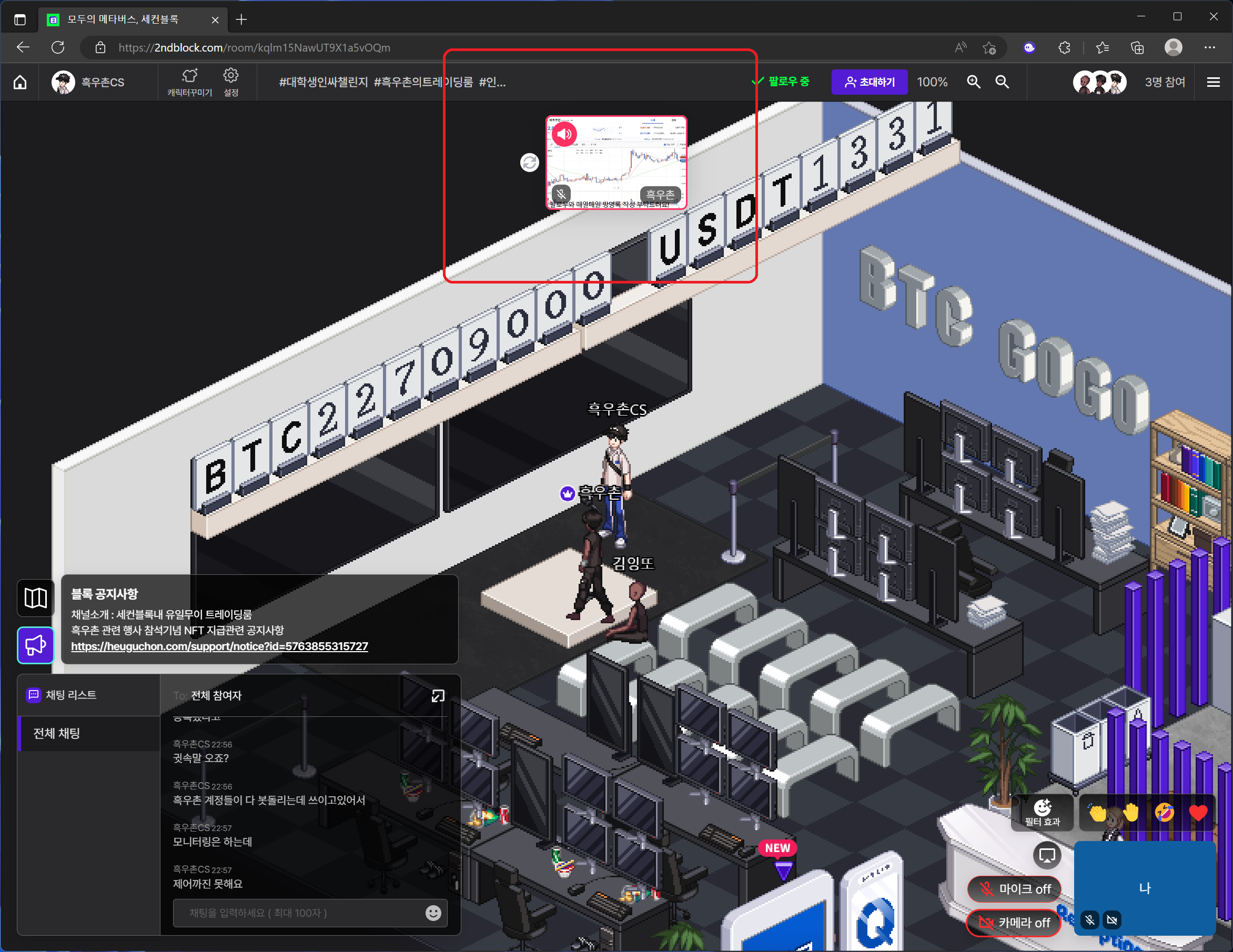Viewport: 1233px width, 952px height.
Task: Open character customization (캐릭터꾸미기)
Action: [190, 83]
